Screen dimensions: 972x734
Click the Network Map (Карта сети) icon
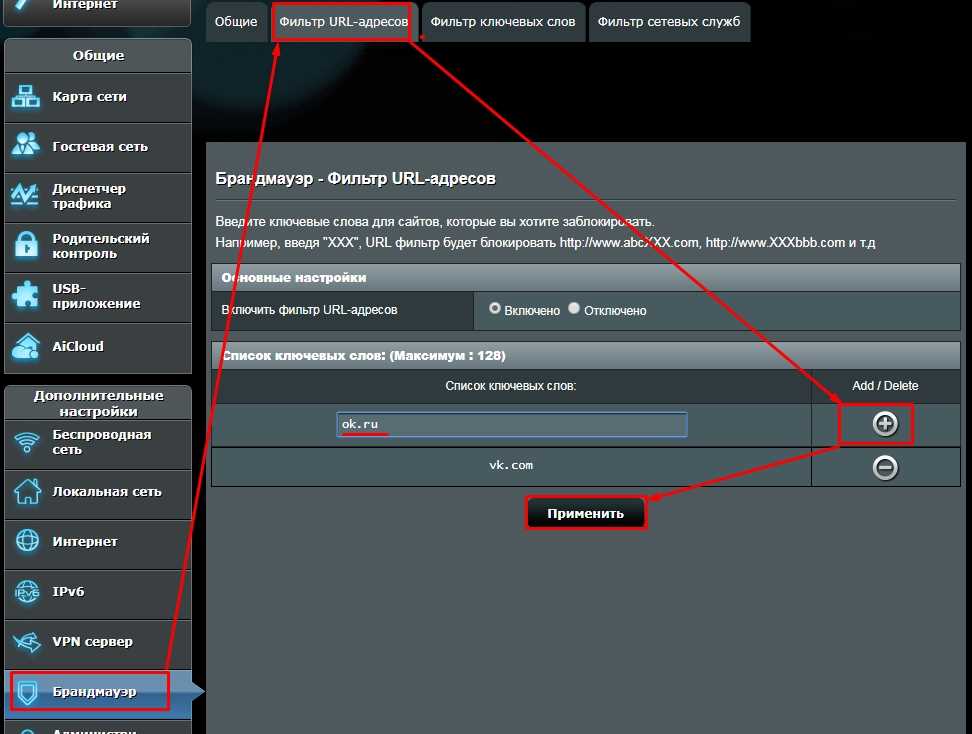(26, 97)
